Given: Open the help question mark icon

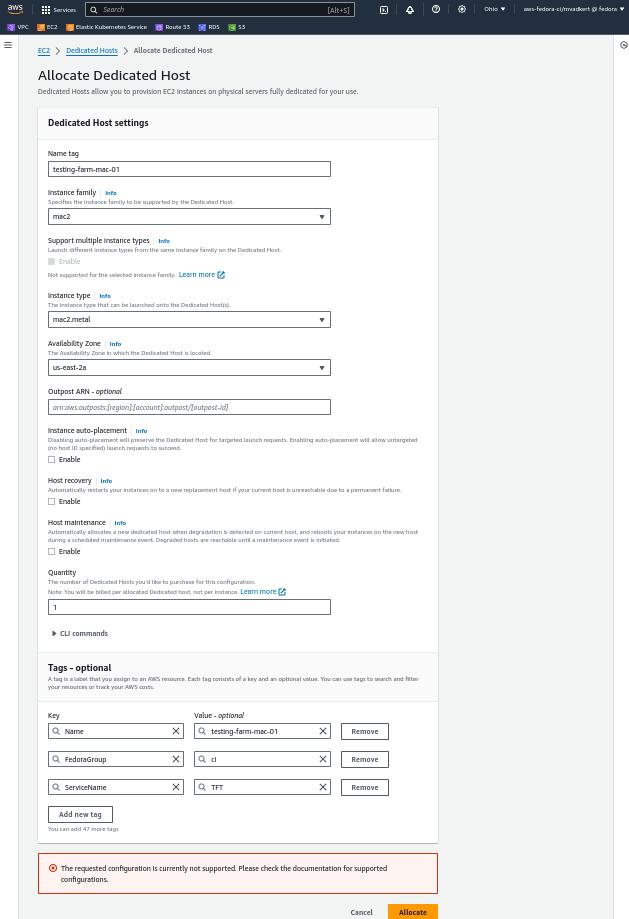Looking at the screenshot, I should [436, 9].
